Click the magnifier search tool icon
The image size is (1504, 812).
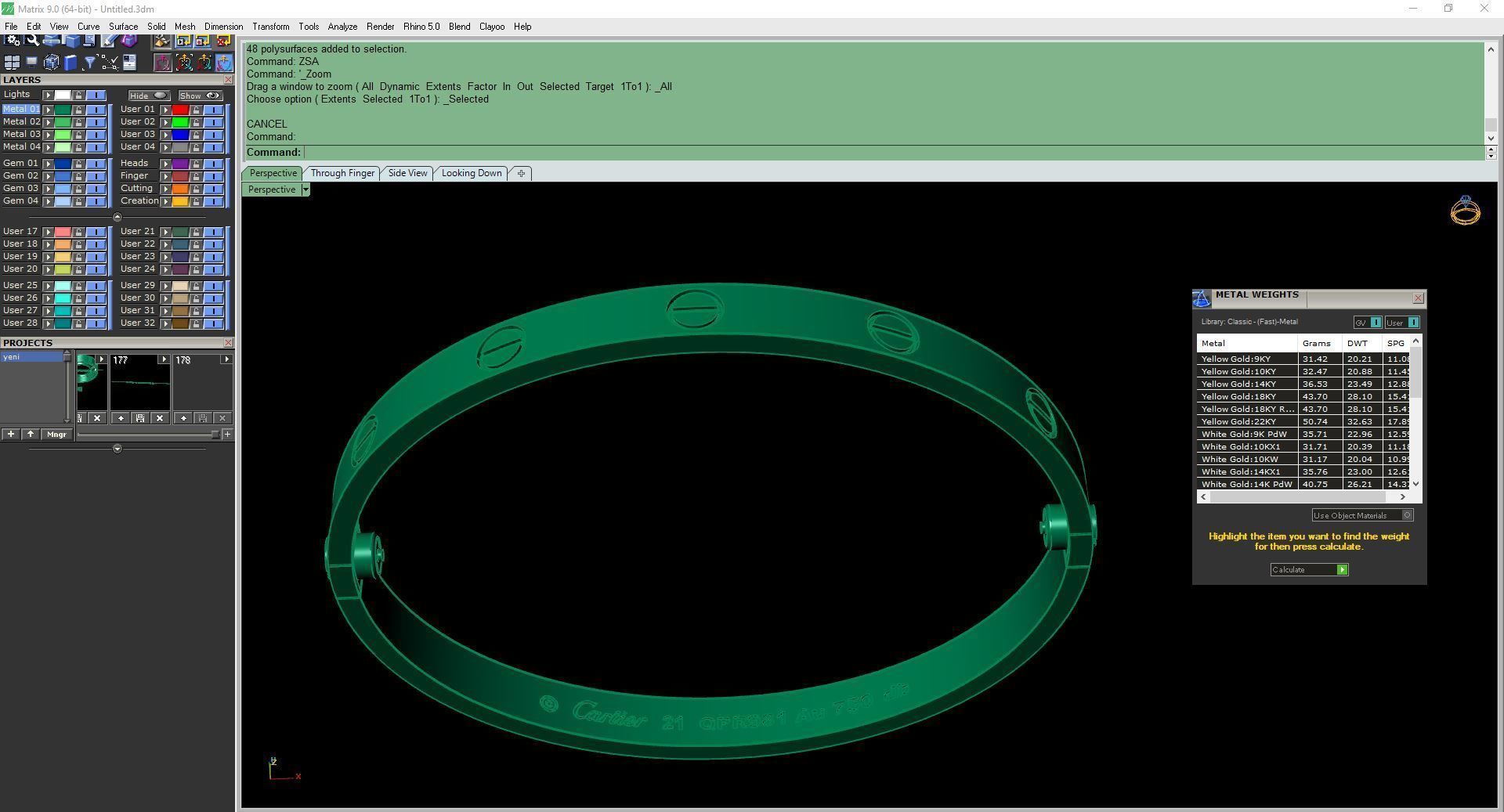pyautogui.click(x=32, y=39)
